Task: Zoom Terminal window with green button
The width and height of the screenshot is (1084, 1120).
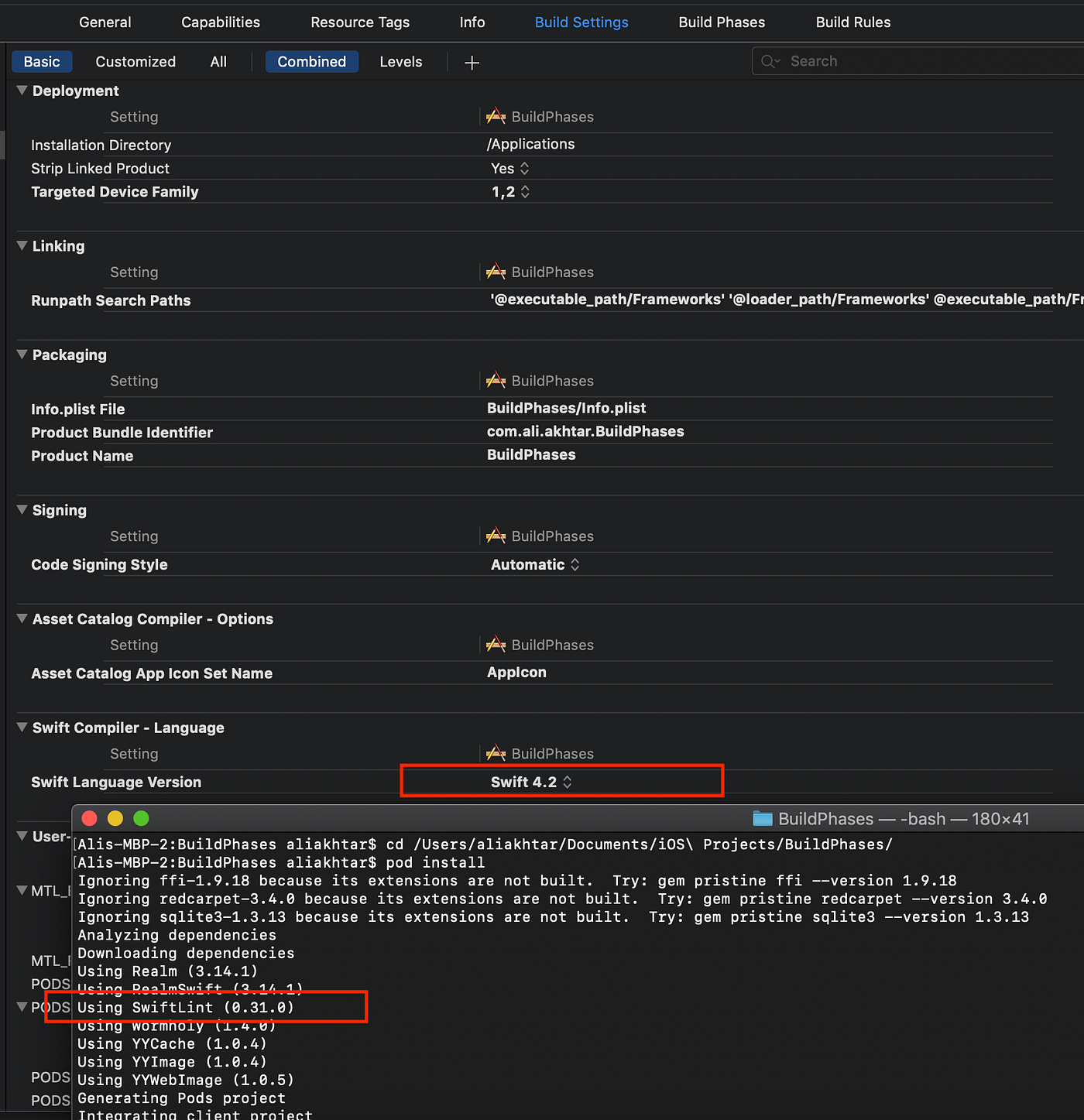Action: click(x=141, y=818)
